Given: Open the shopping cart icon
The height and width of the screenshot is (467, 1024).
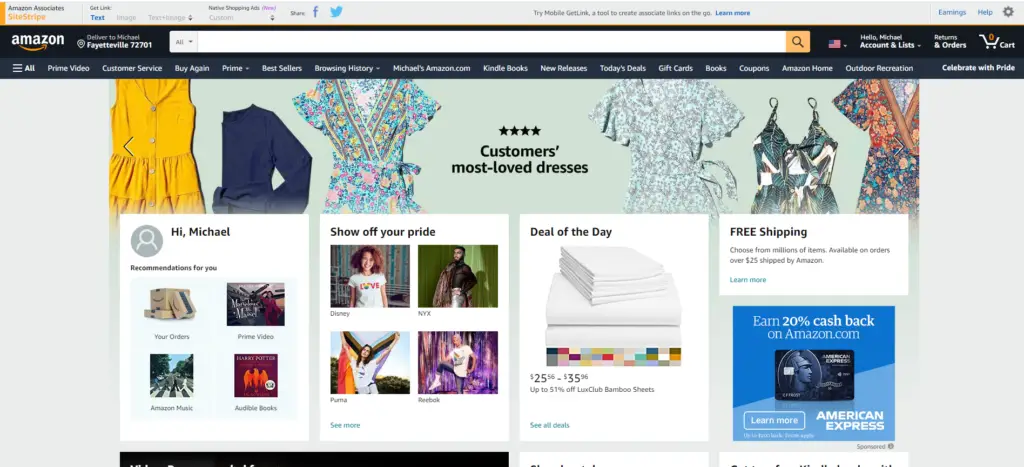Looking at the screenshot, I should click(x=989, y=41).
